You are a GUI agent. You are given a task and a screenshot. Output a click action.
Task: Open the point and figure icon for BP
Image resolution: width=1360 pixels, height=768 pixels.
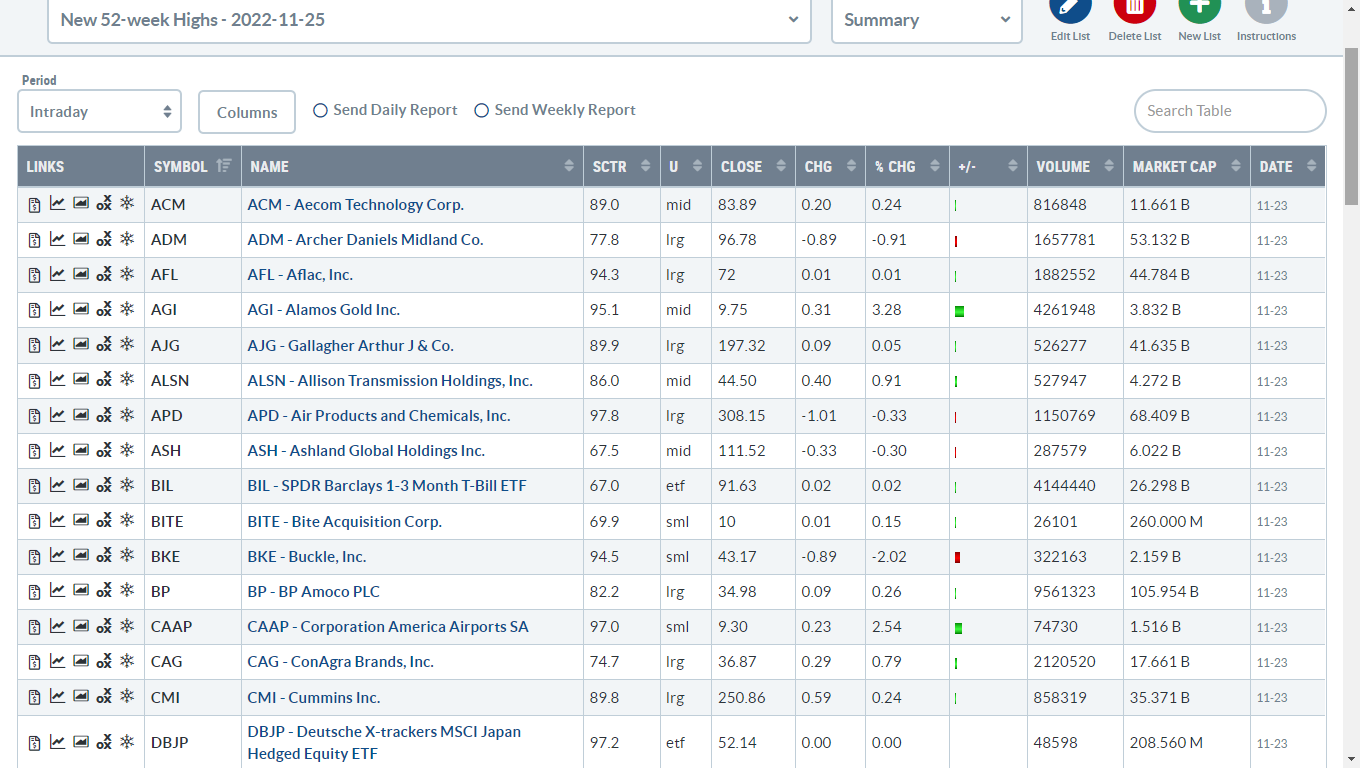coord(104,592)
